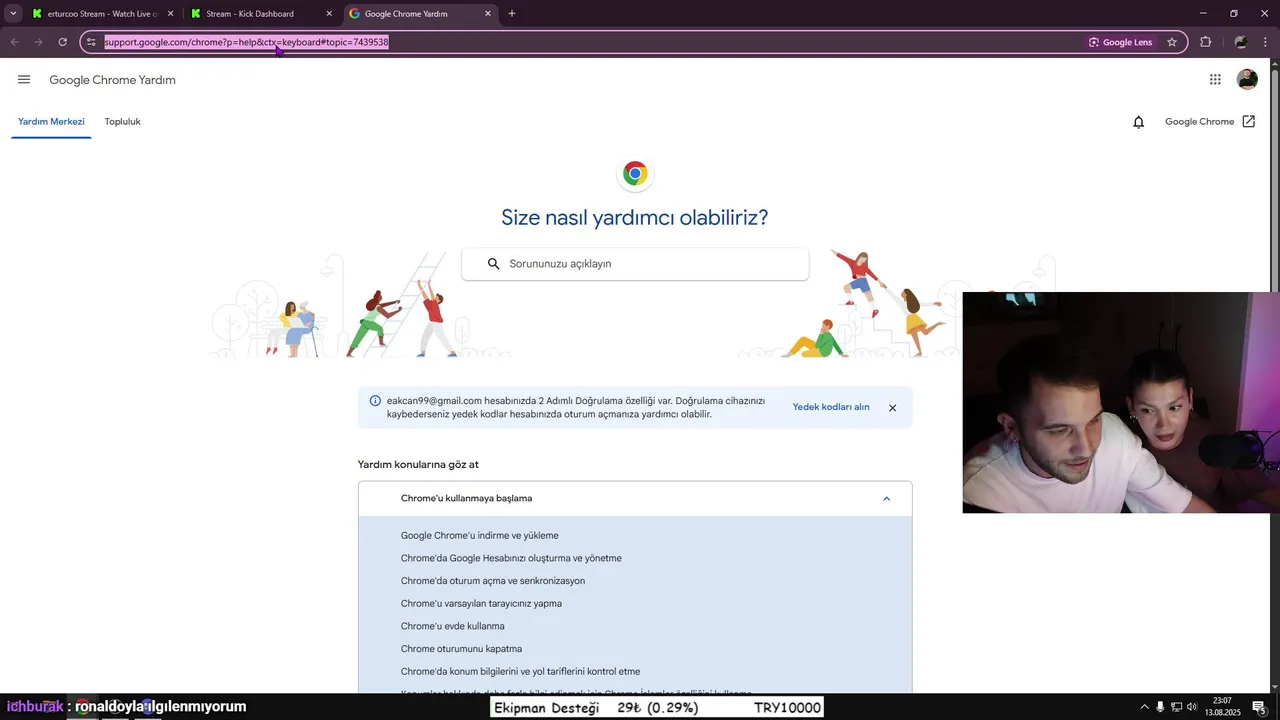This screenshot has height=720, width=1280.
Task: Switch to the Topluluk tab
Action: [x=123, y=122]
